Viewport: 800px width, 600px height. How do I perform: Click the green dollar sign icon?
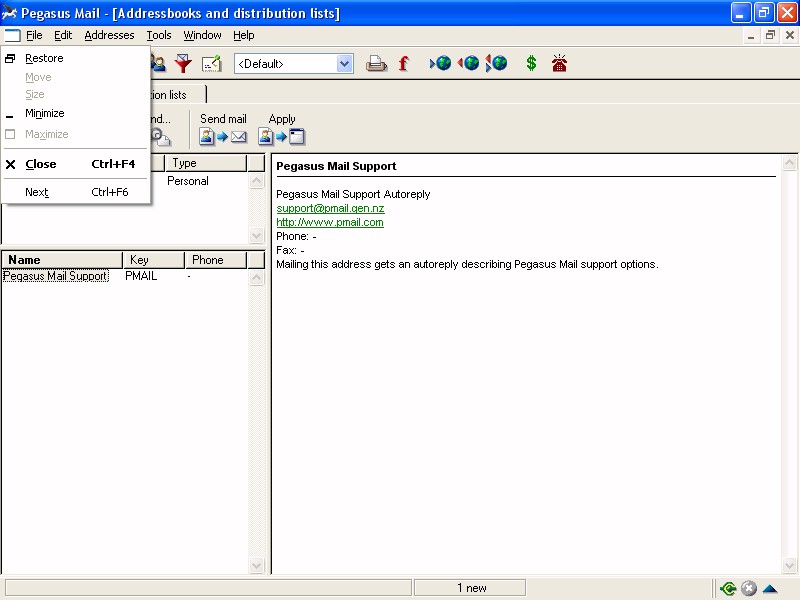pyautogui.click(x=531, y=63)
